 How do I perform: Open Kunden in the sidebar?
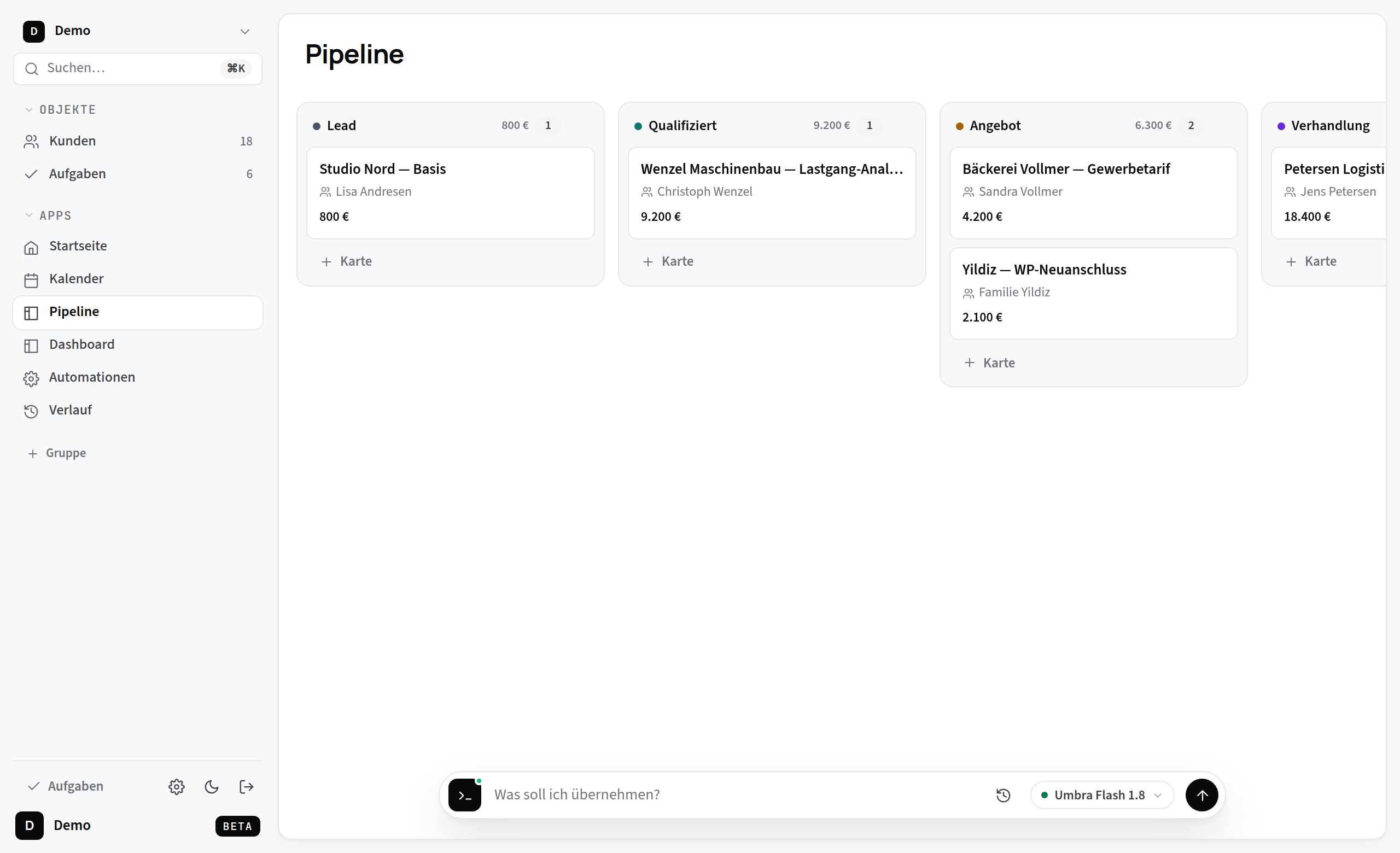[x=137, y=141]
